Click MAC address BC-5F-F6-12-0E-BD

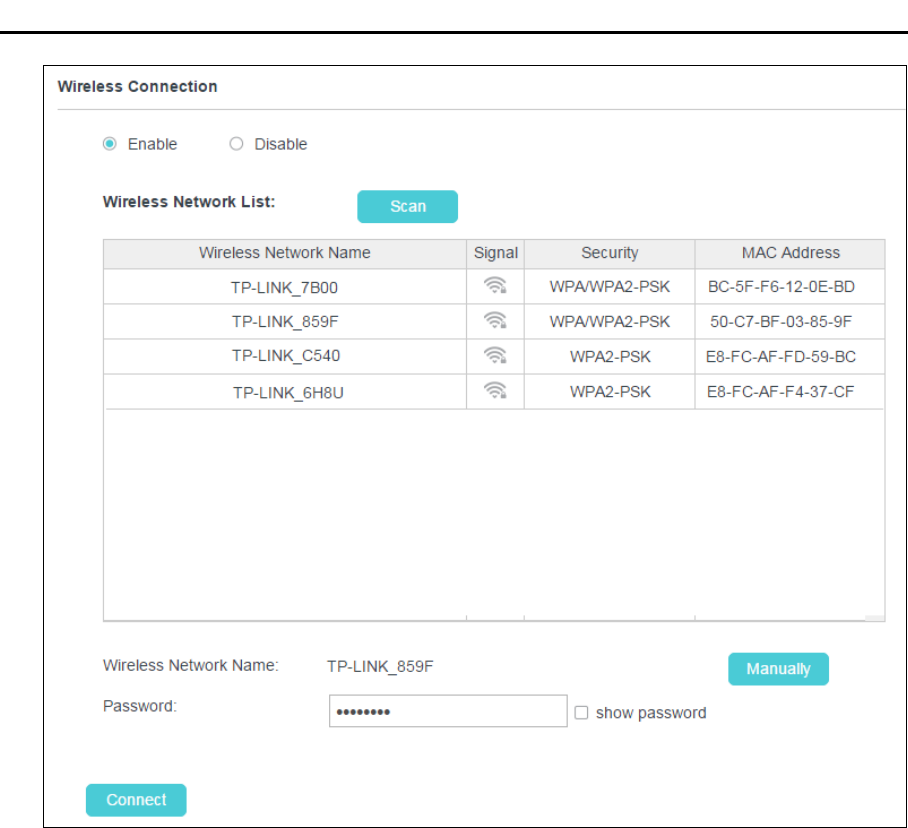781,287
